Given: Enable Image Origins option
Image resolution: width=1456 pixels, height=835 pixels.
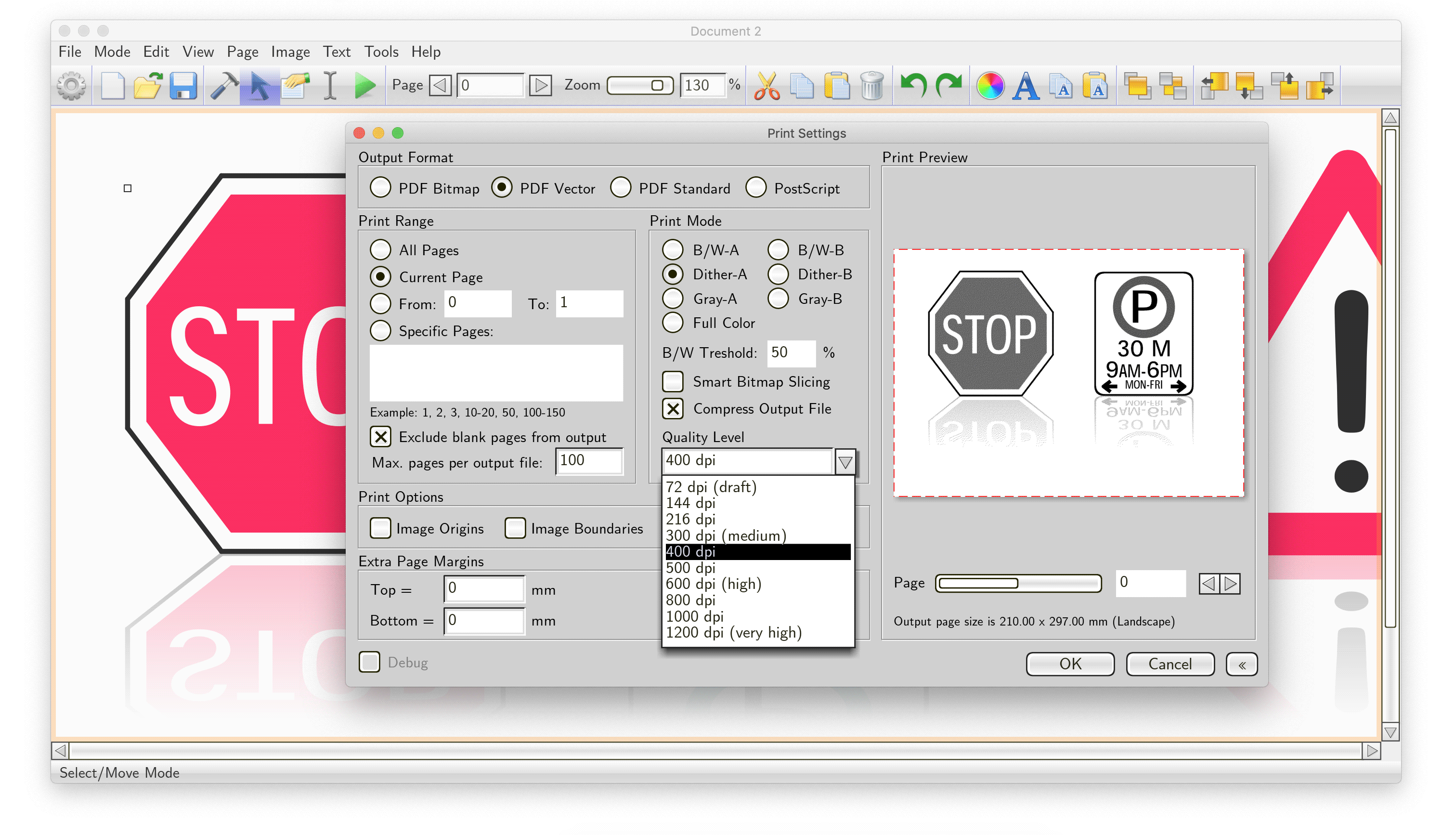Looking at the screenshot, I should coord(381,528).
